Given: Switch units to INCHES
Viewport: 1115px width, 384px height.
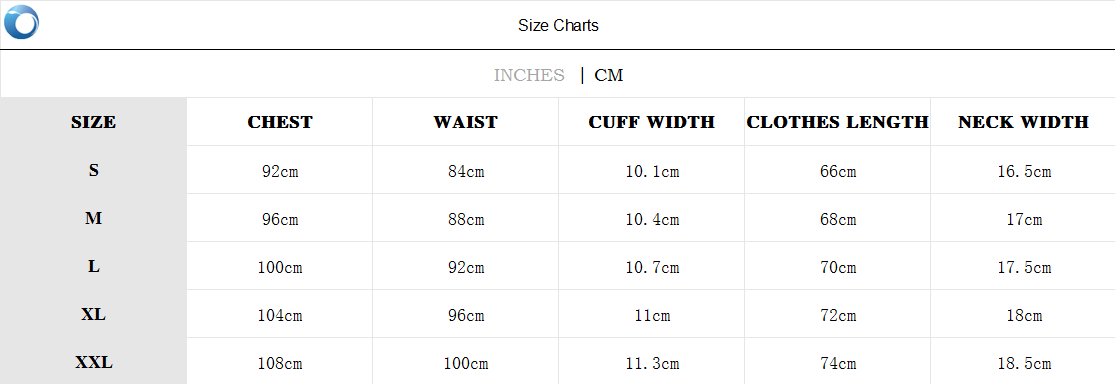Looking at the screenshot, I should coord(529,75).
